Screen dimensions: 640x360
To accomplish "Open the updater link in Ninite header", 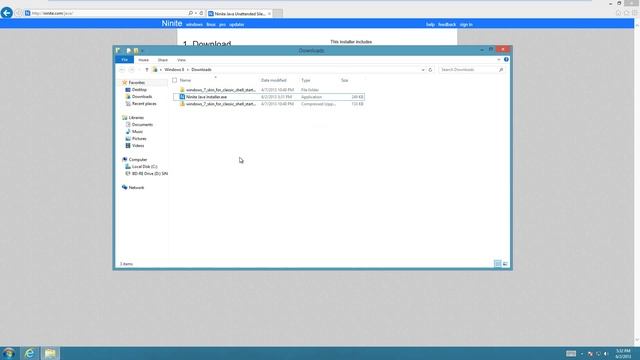I will tap(236, 24).
